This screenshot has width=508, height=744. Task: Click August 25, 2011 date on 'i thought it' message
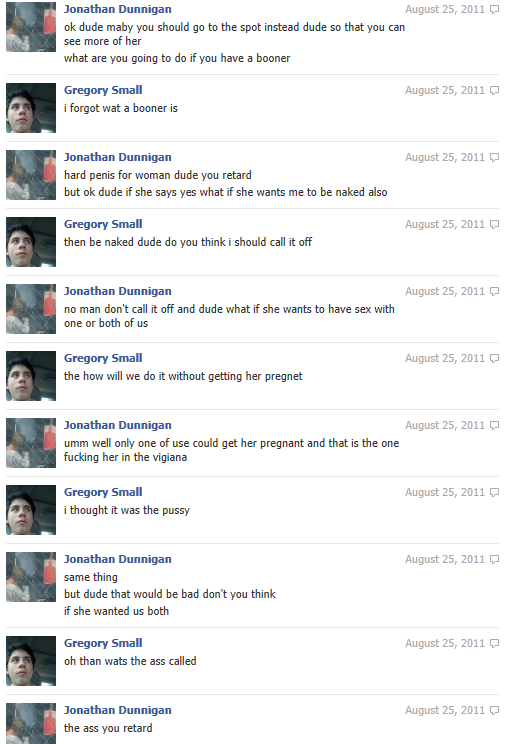[444, 493]
